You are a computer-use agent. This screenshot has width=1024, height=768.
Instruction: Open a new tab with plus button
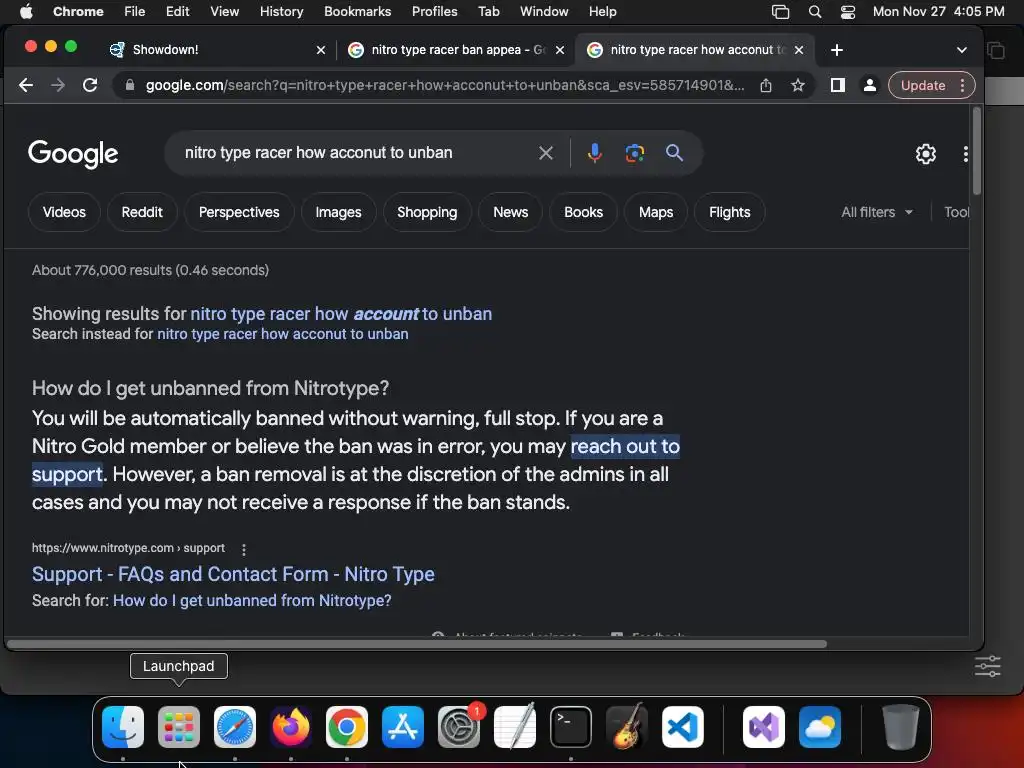point(837,50)
